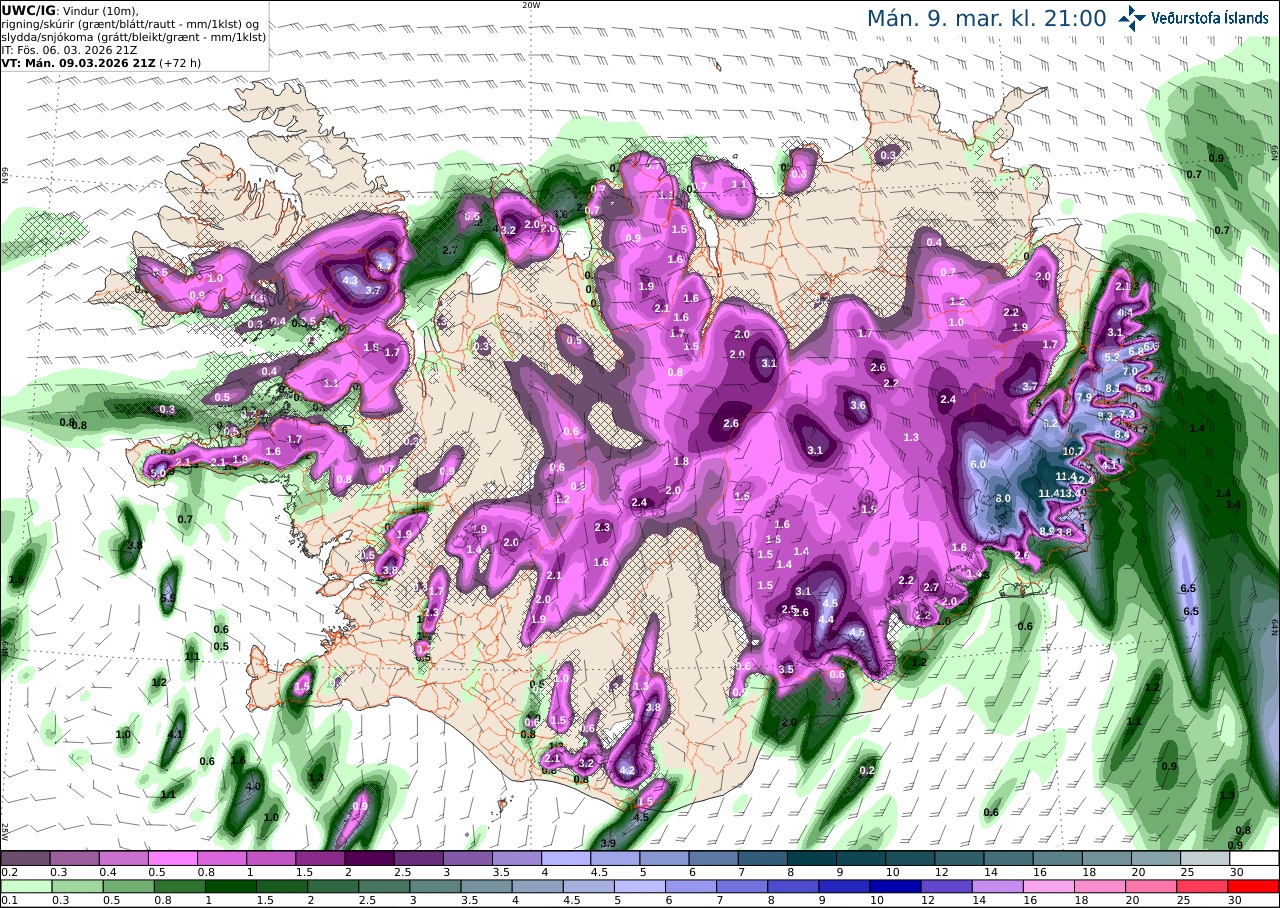Screen dimensions: 1280x908
Task: Click the '20W' longitude label at top
Action: tap(531, 5)
